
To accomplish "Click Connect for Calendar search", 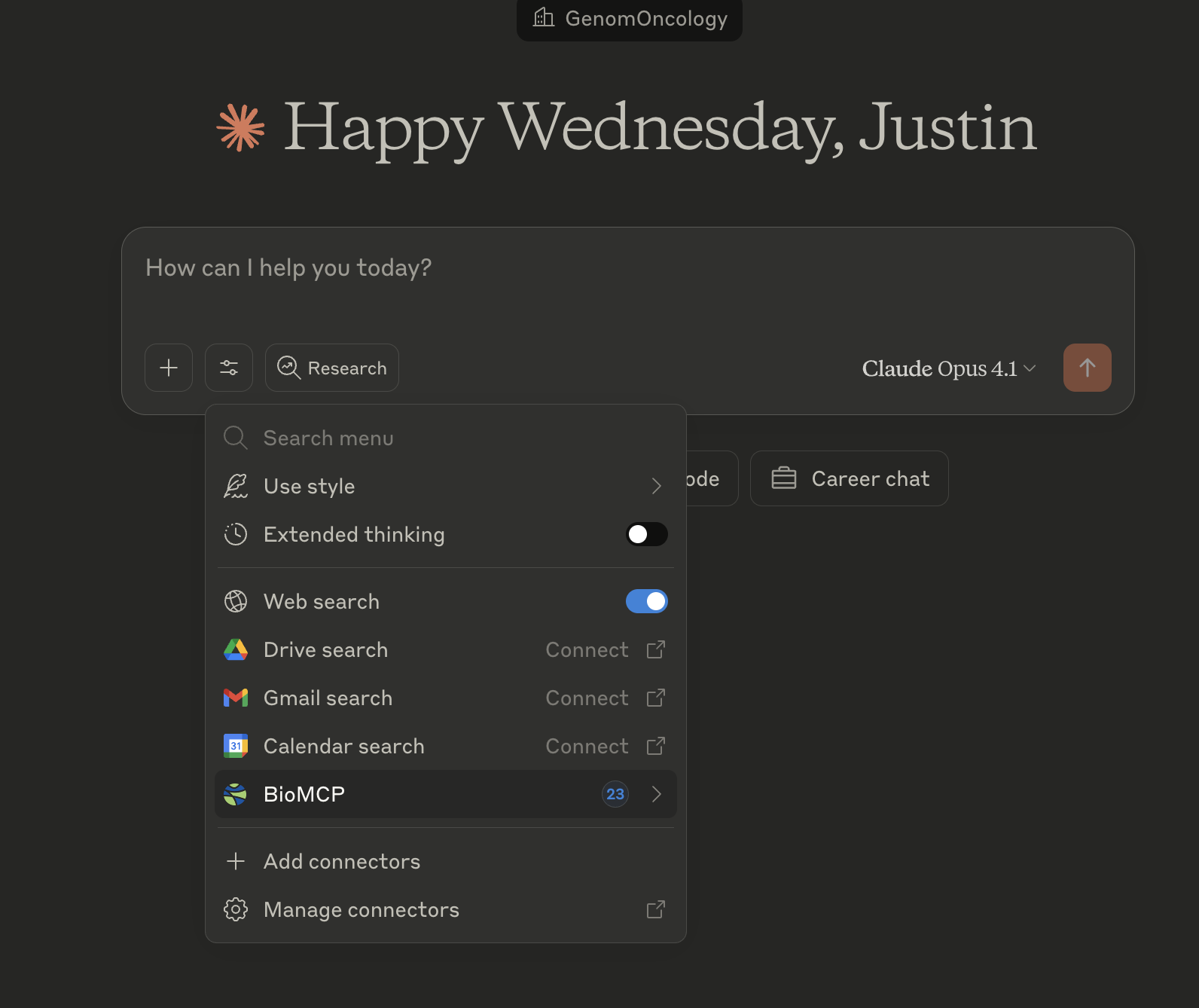I will tap(587, 746).
